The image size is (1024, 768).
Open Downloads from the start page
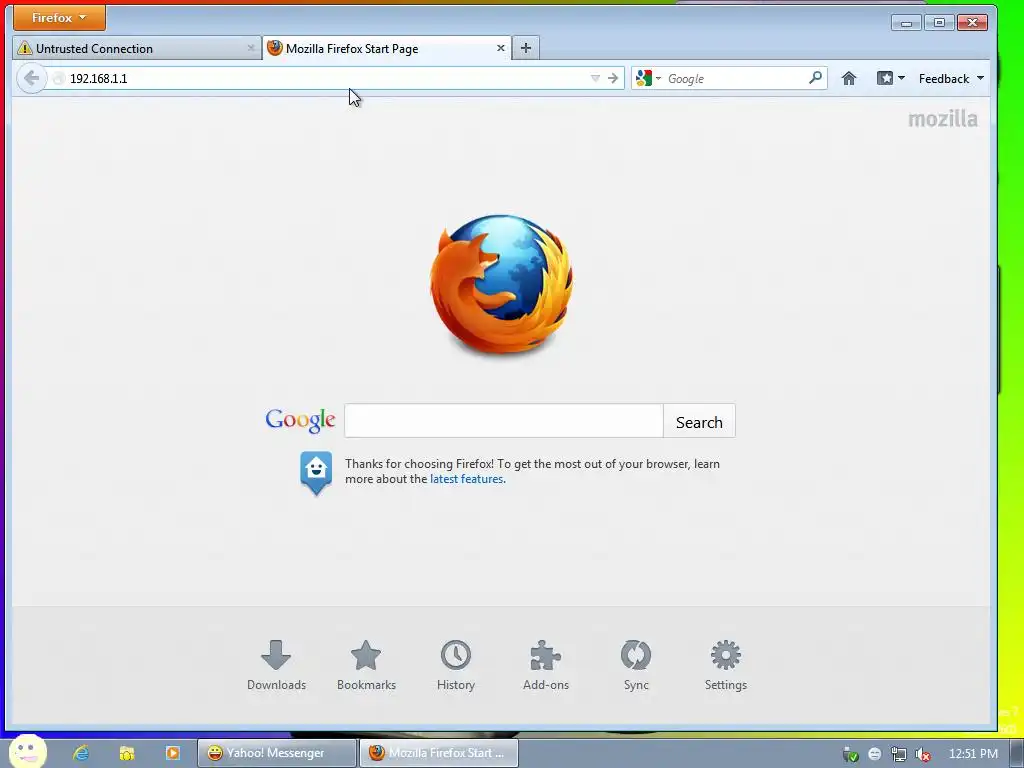(276, 665)
